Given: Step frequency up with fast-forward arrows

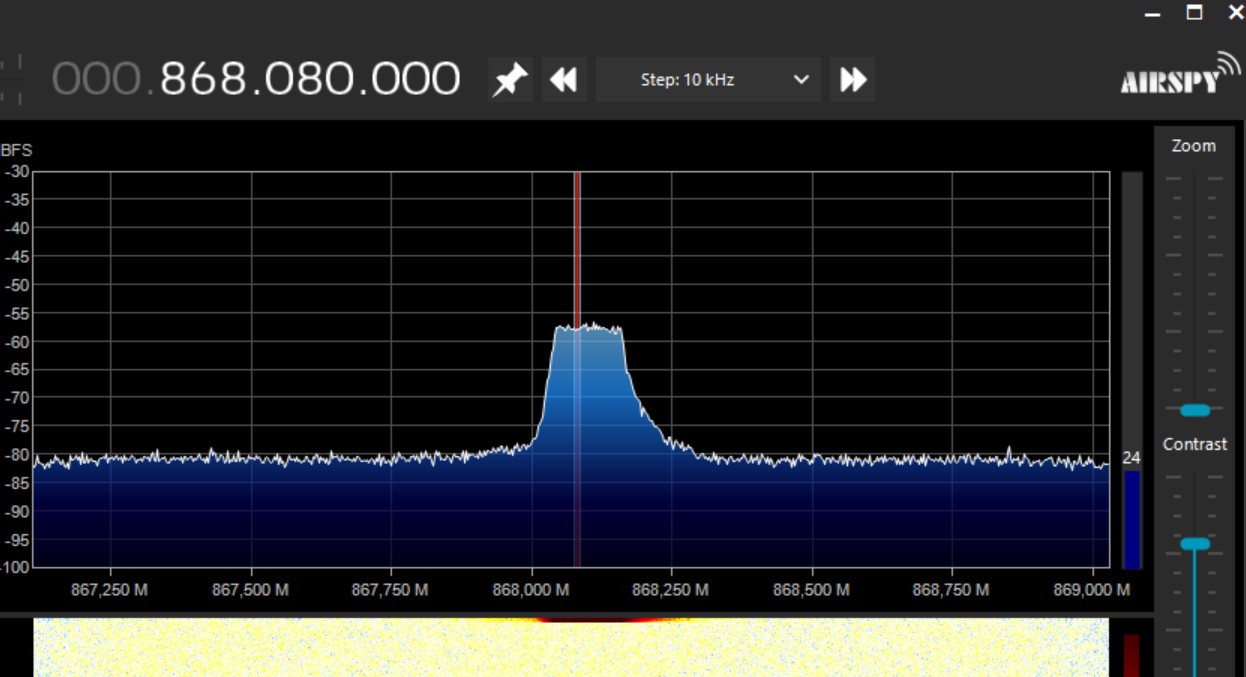Looking at the screenshot, I should click(853, 79).
